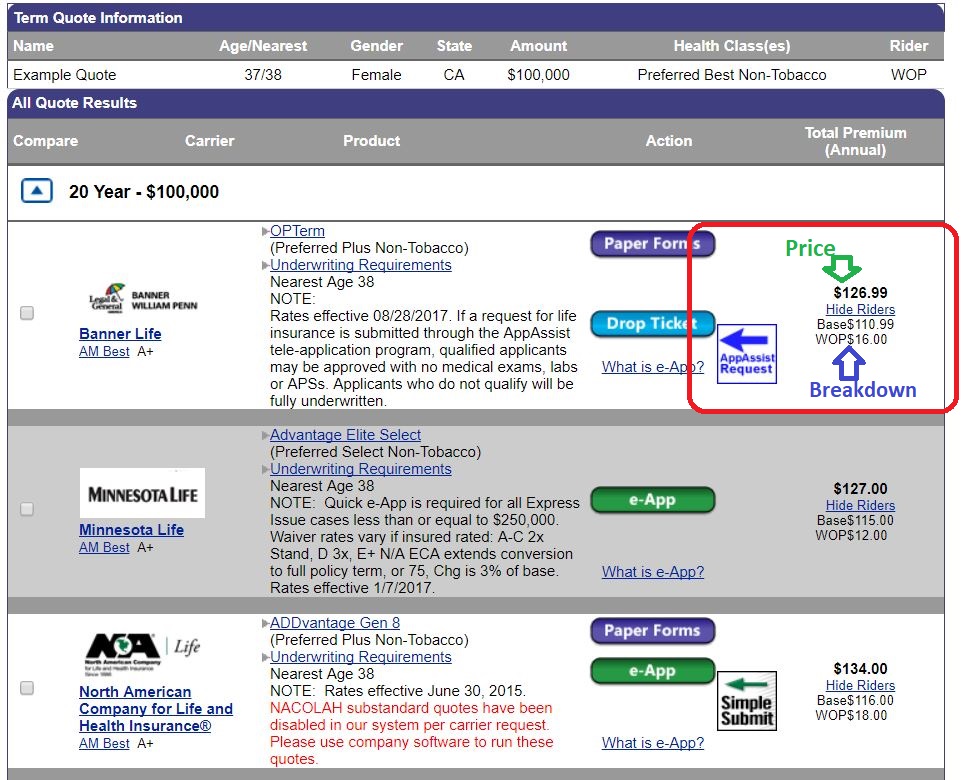Open North American Company for Life carrier link
This screenshot has height=780, width=963.
click(x=156, y=709)
